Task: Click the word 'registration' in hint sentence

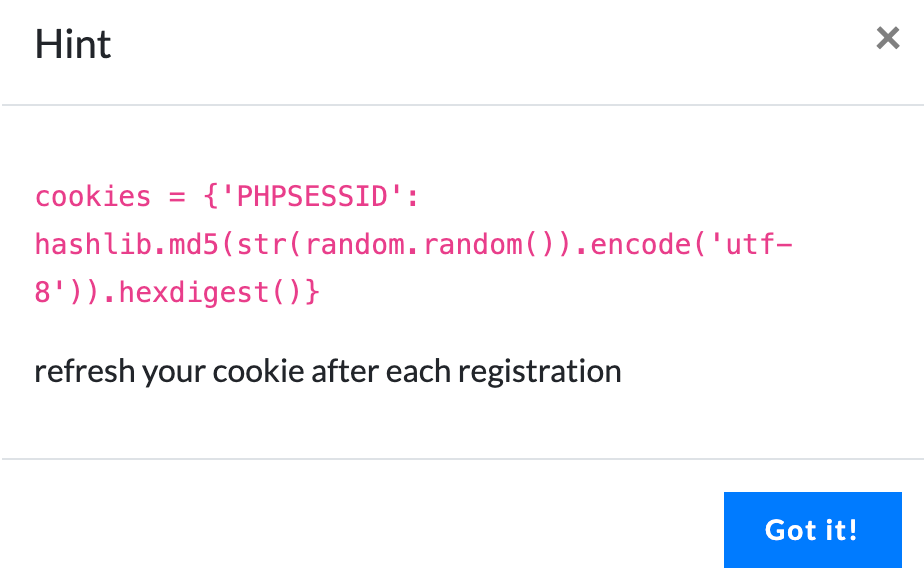Action: pyautogui.click(x=540, y=371)
